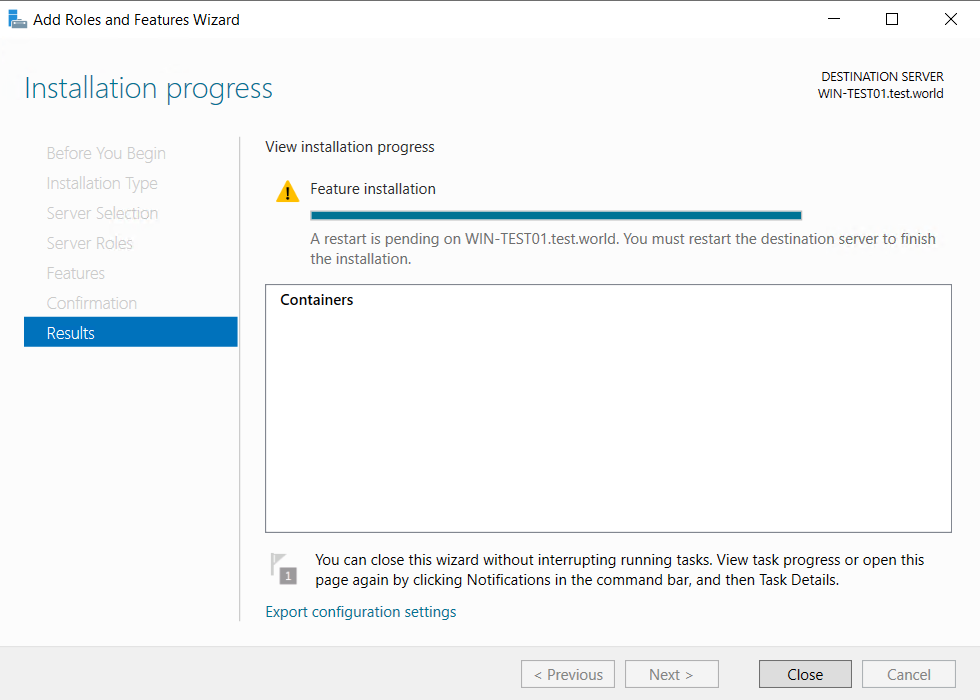Click the Next button

[x=672, y=674]
